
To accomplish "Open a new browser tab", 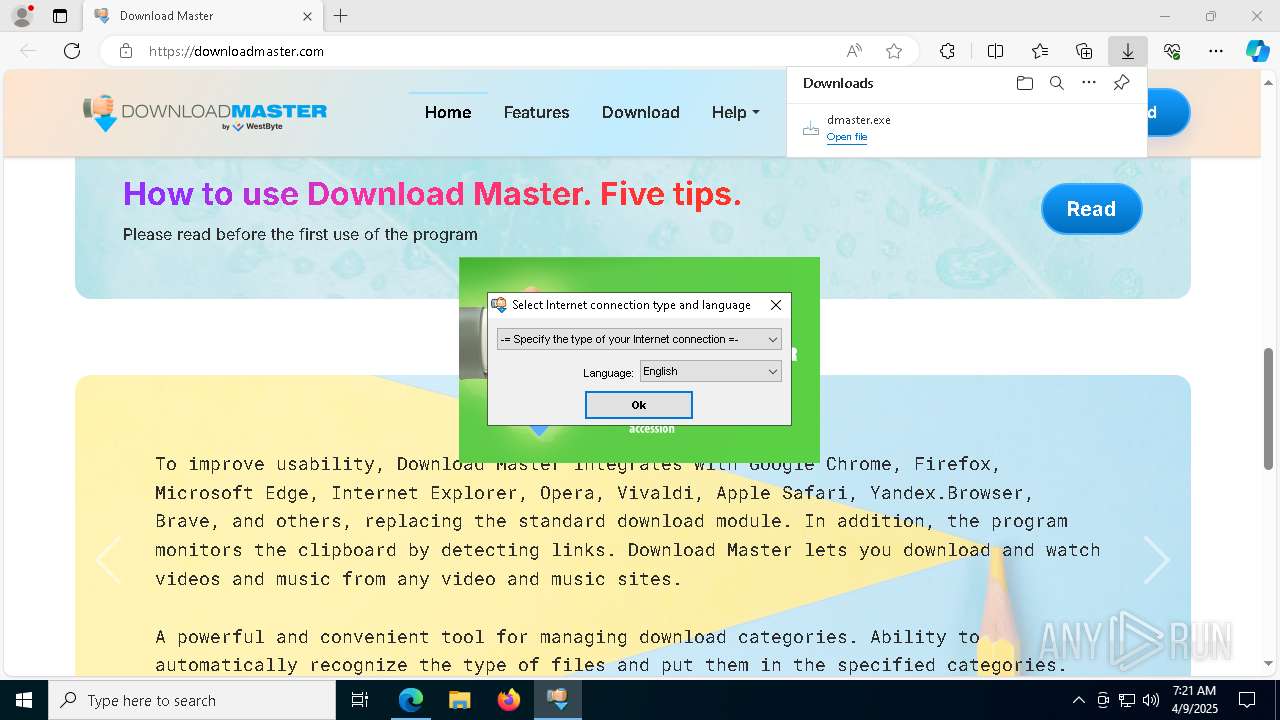I will tap(341, 16).
